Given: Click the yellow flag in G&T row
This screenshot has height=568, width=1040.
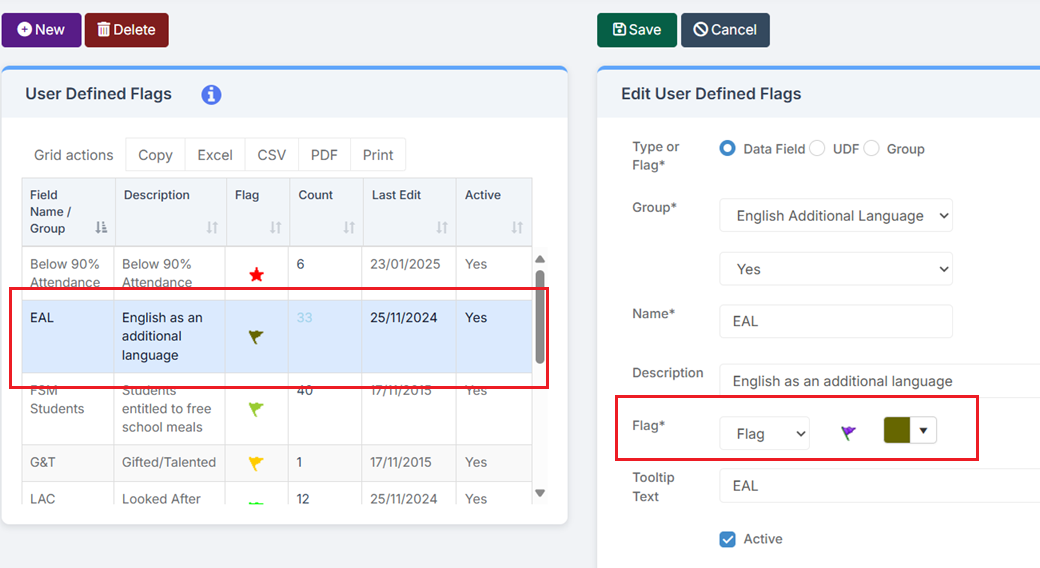Looking at the screenshot, I should pyautogui.click(x=256, y=463).
